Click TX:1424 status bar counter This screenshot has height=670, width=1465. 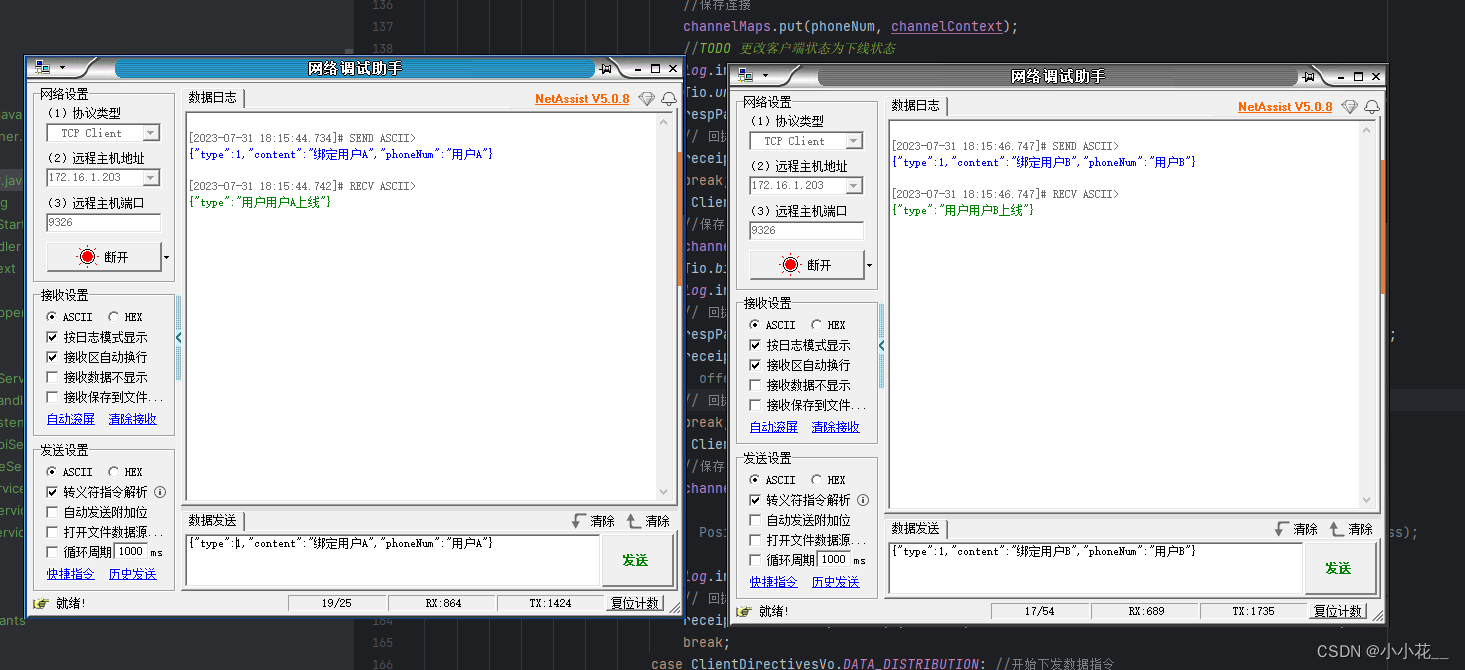point(552,604)
